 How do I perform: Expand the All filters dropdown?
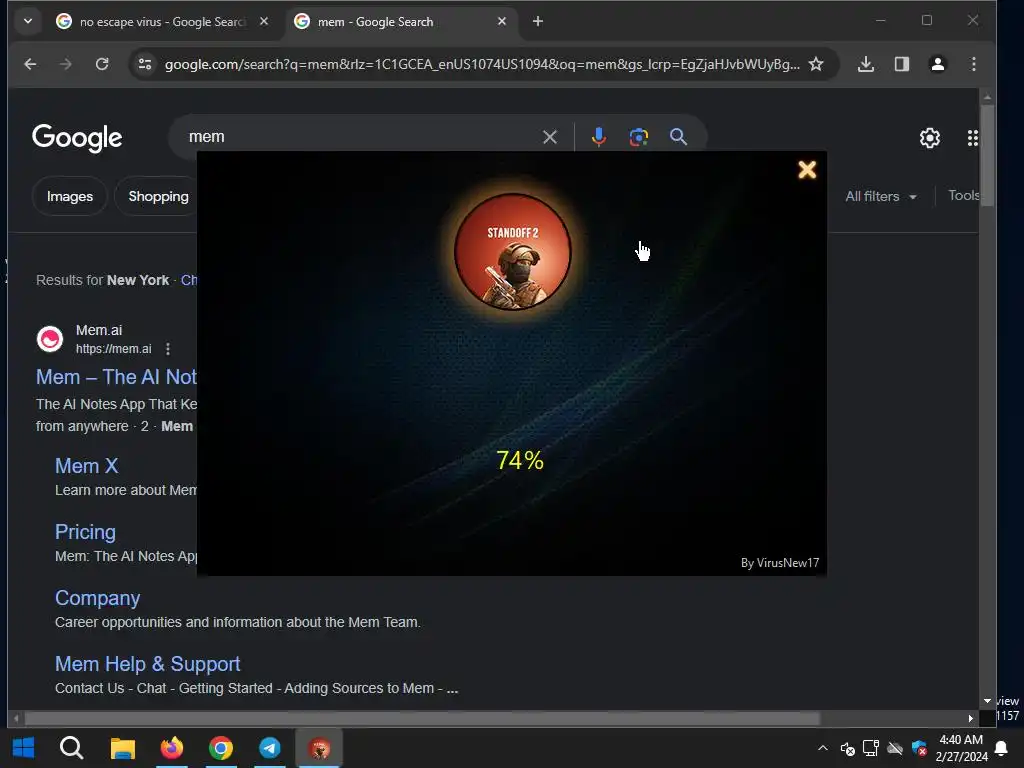click(x=881, y=196)
